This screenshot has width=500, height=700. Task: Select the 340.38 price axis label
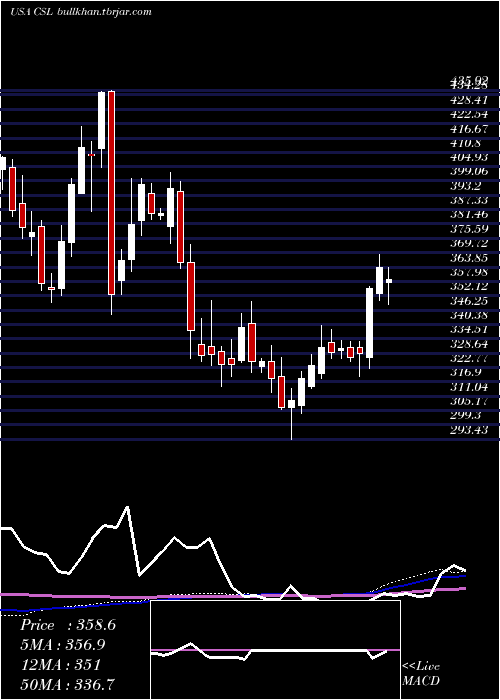469,315
